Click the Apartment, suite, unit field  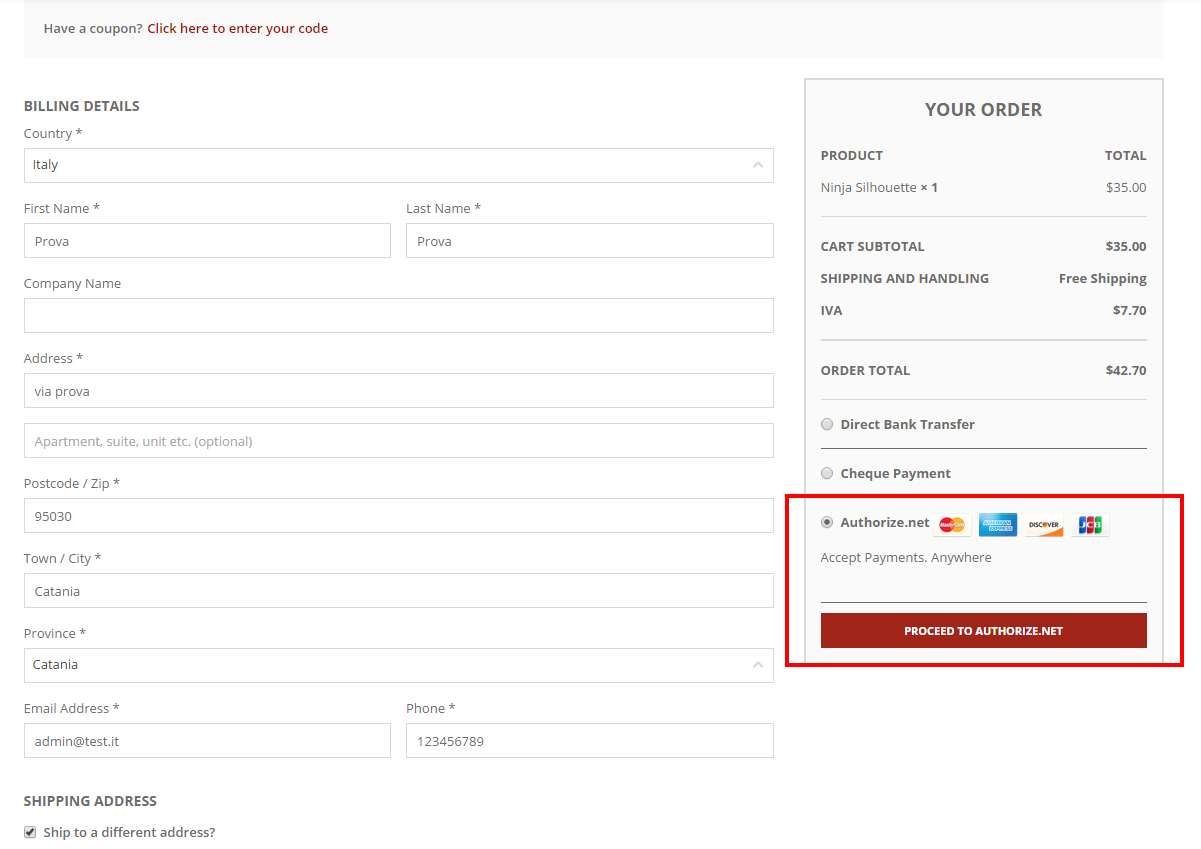(398, 441)
